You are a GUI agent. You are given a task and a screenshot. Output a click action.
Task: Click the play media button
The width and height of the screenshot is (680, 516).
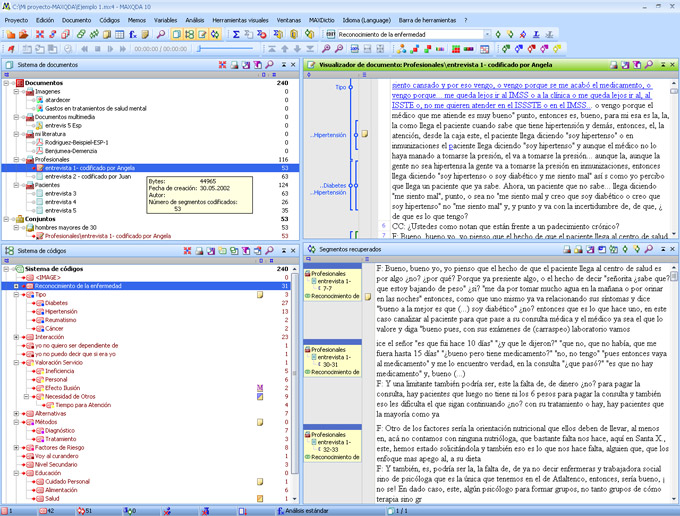point(110,49)
